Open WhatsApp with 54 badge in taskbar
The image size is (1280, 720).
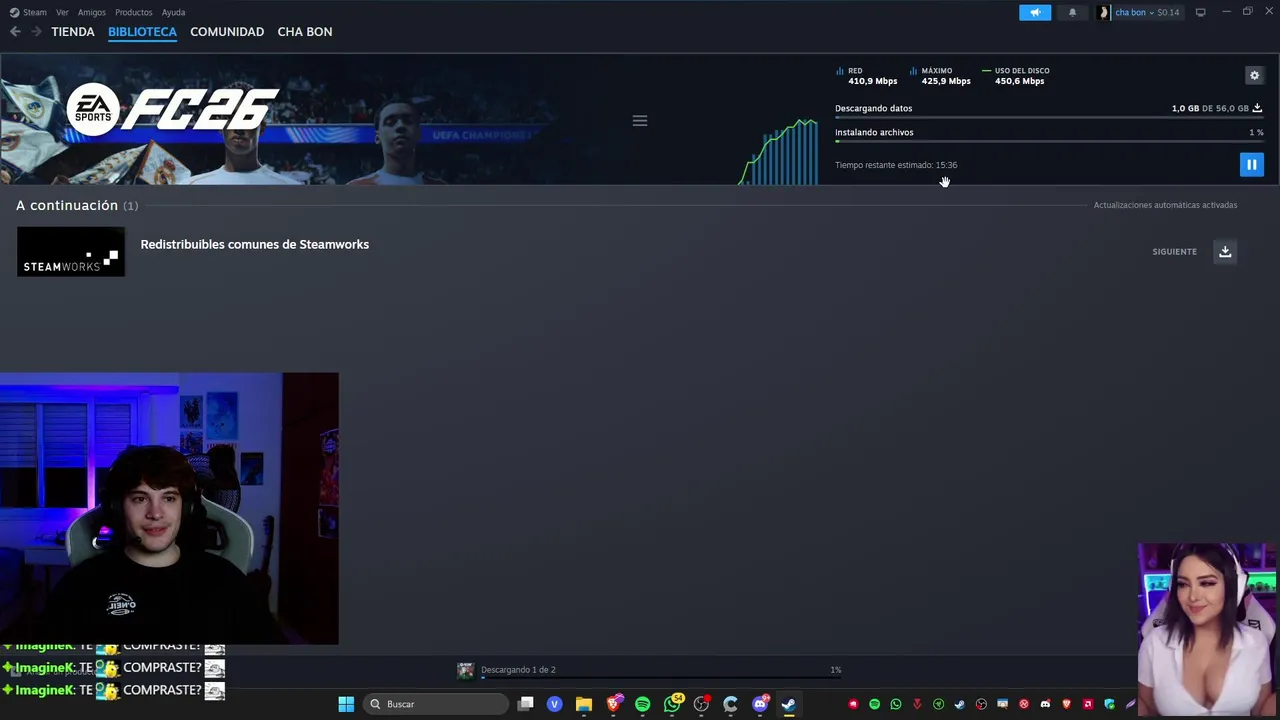pyautogui.click(x=672, y=704)
